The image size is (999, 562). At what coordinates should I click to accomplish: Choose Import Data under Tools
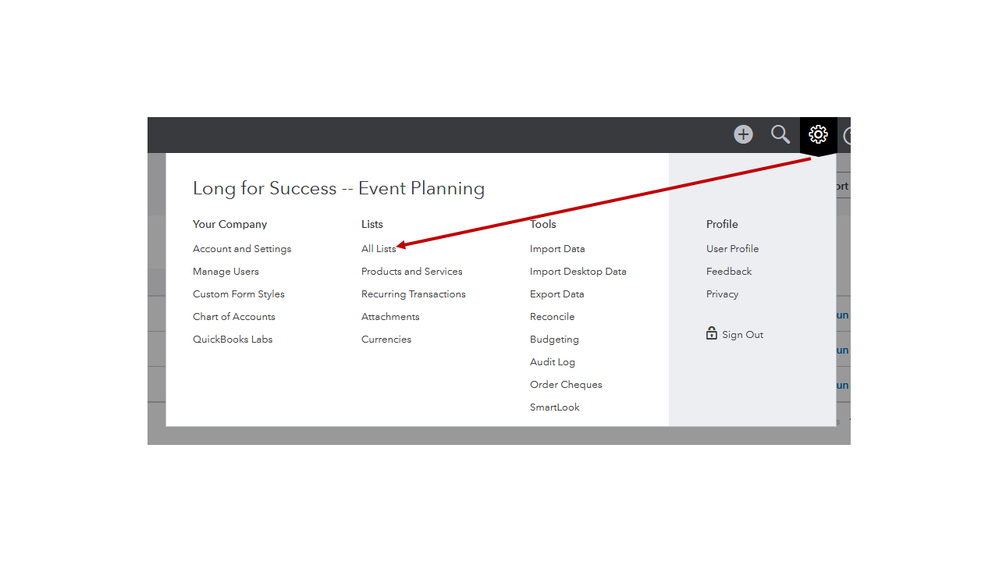tap(557, 249)
